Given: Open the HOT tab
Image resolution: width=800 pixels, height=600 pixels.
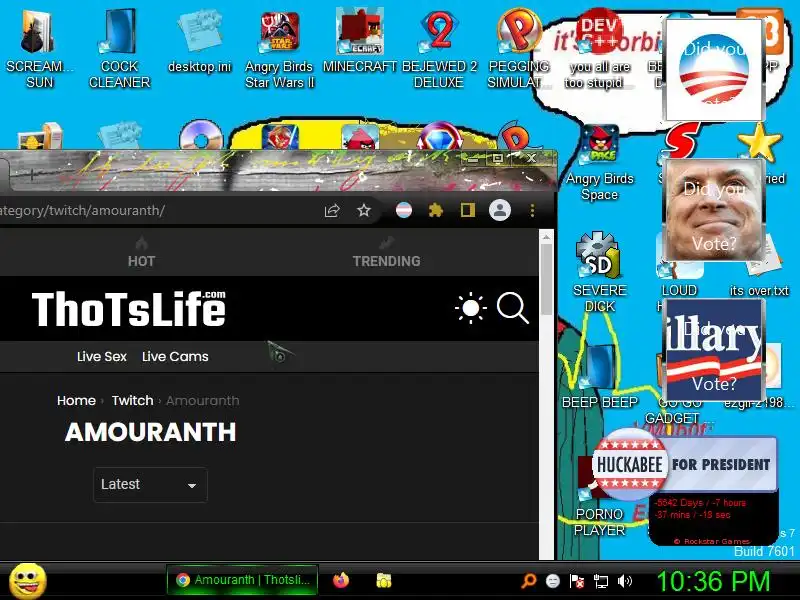Looking at the screenshot, I should (x=141, y=253).
